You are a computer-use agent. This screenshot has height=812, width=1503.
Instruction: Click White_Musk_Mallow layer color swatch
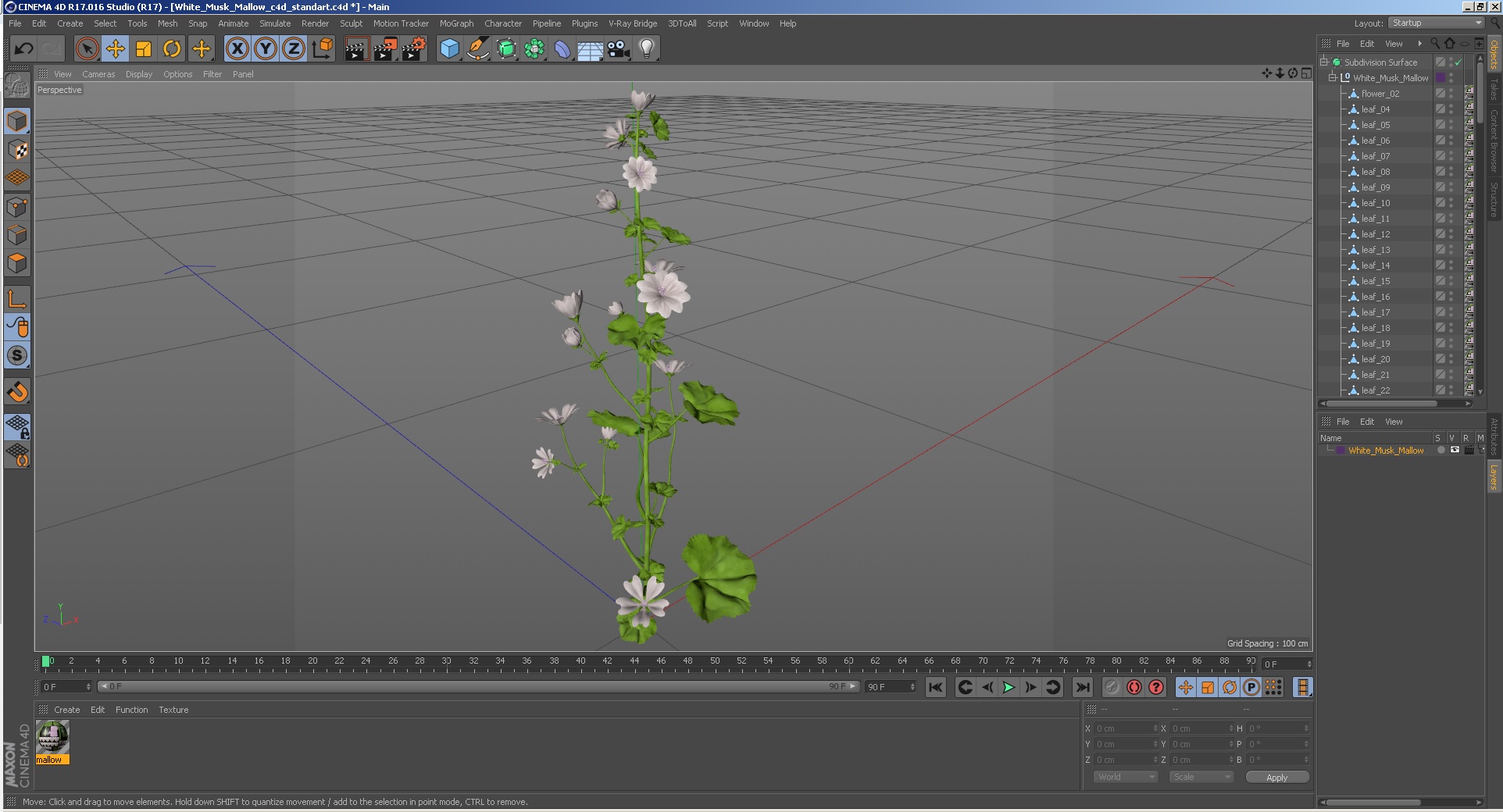tap(1341, 451)
